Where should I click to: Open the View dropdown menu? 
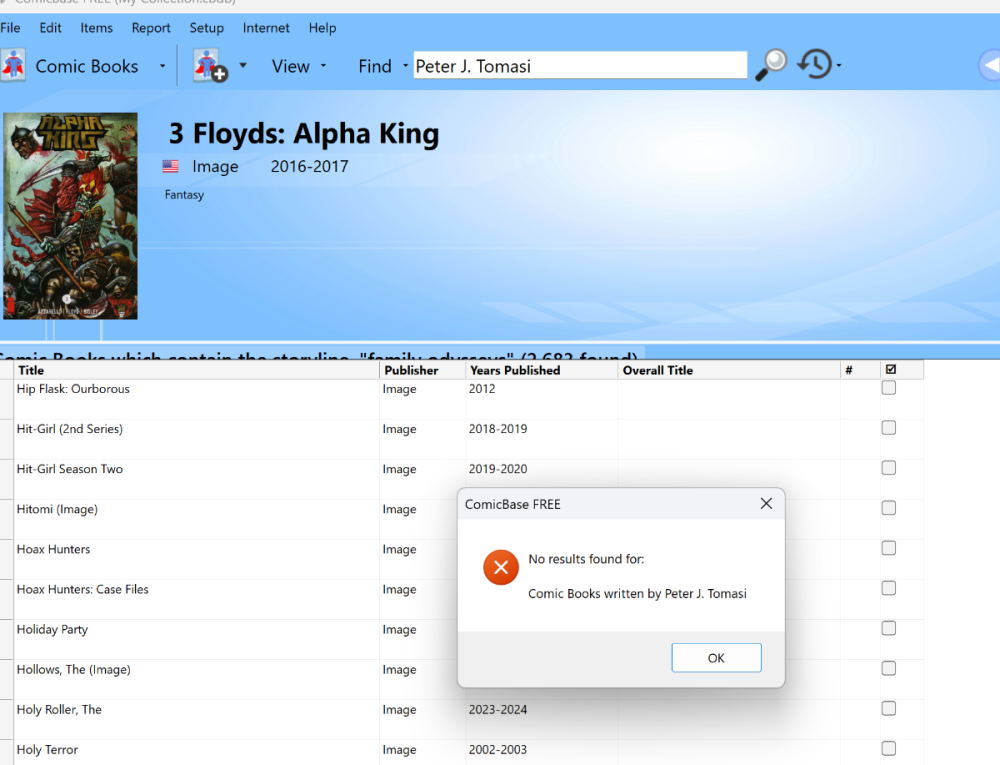(x=299, y=67)
